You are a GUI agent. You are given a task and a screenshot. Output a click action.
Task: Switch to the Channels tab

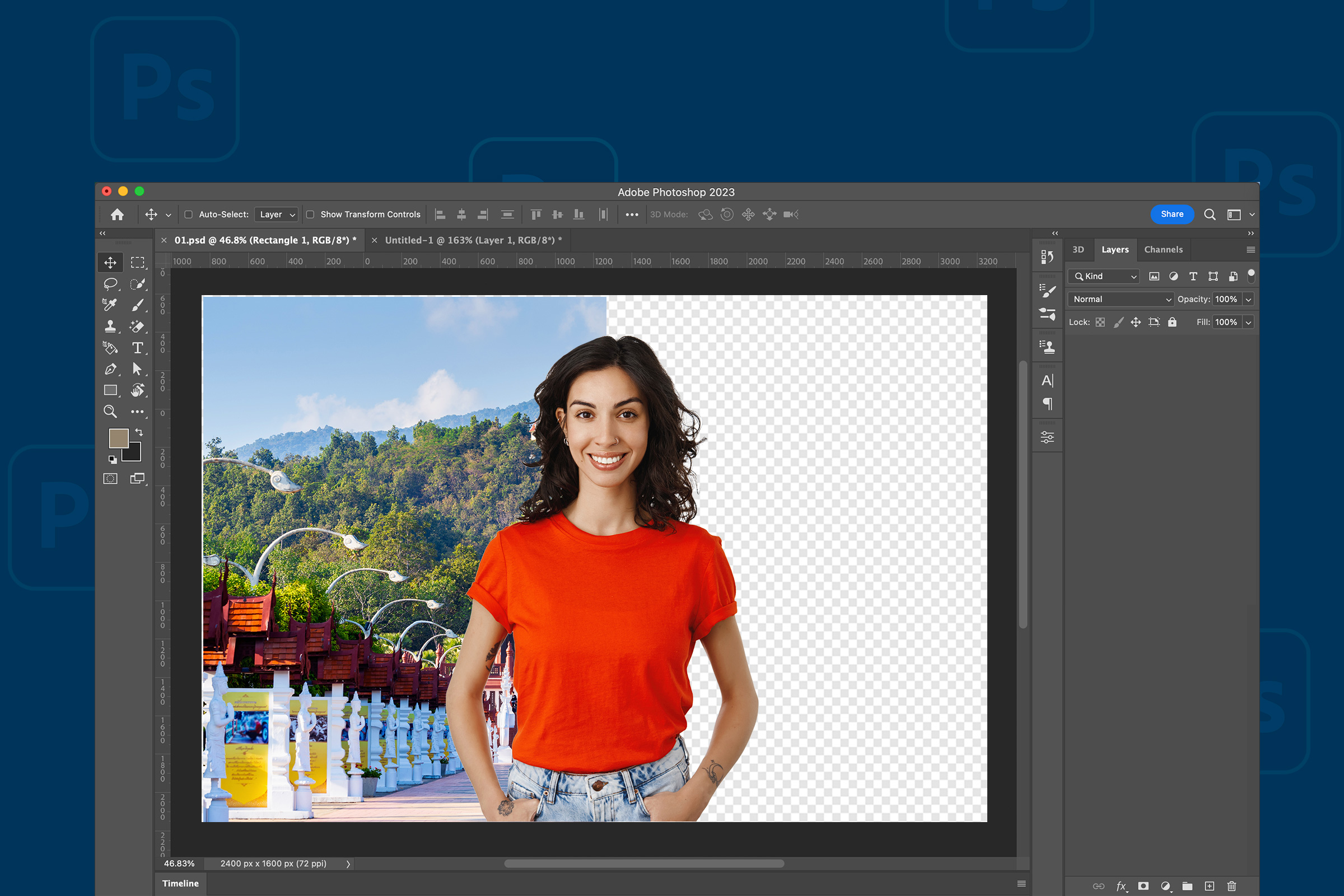[1164, 249]
